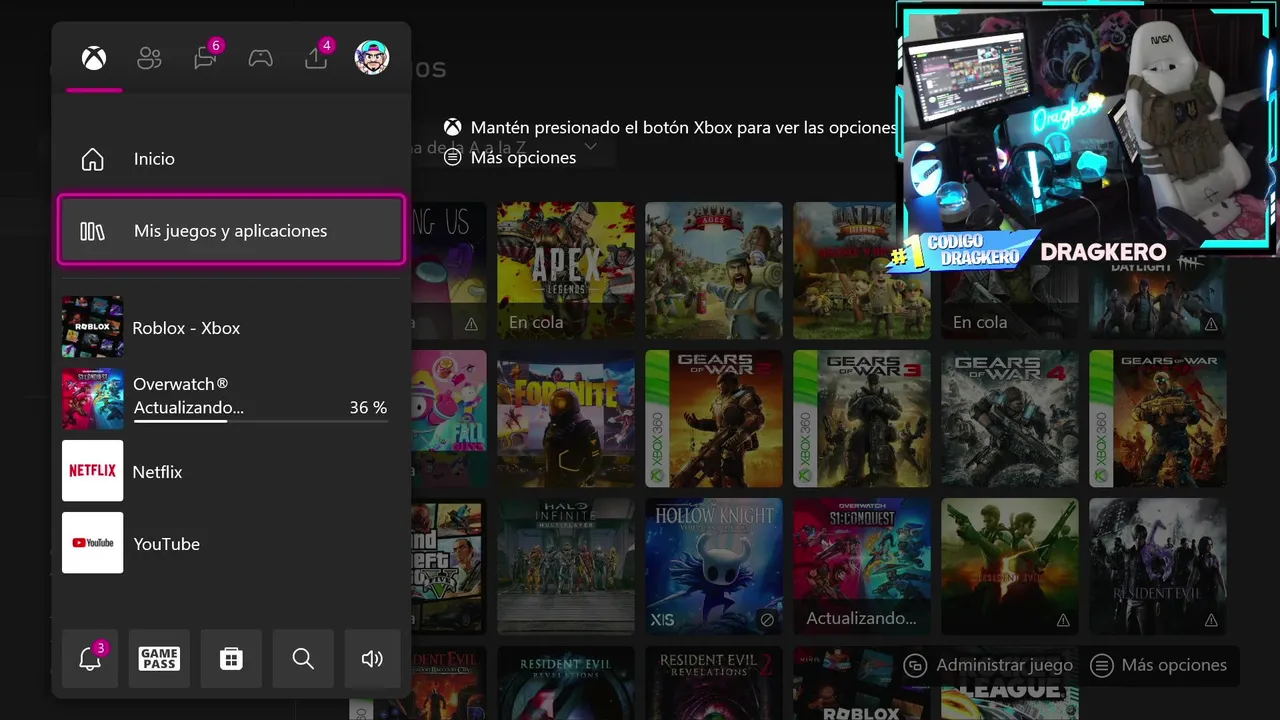
Task: Launch Netflix app
Action: click(x=231, y=471)
